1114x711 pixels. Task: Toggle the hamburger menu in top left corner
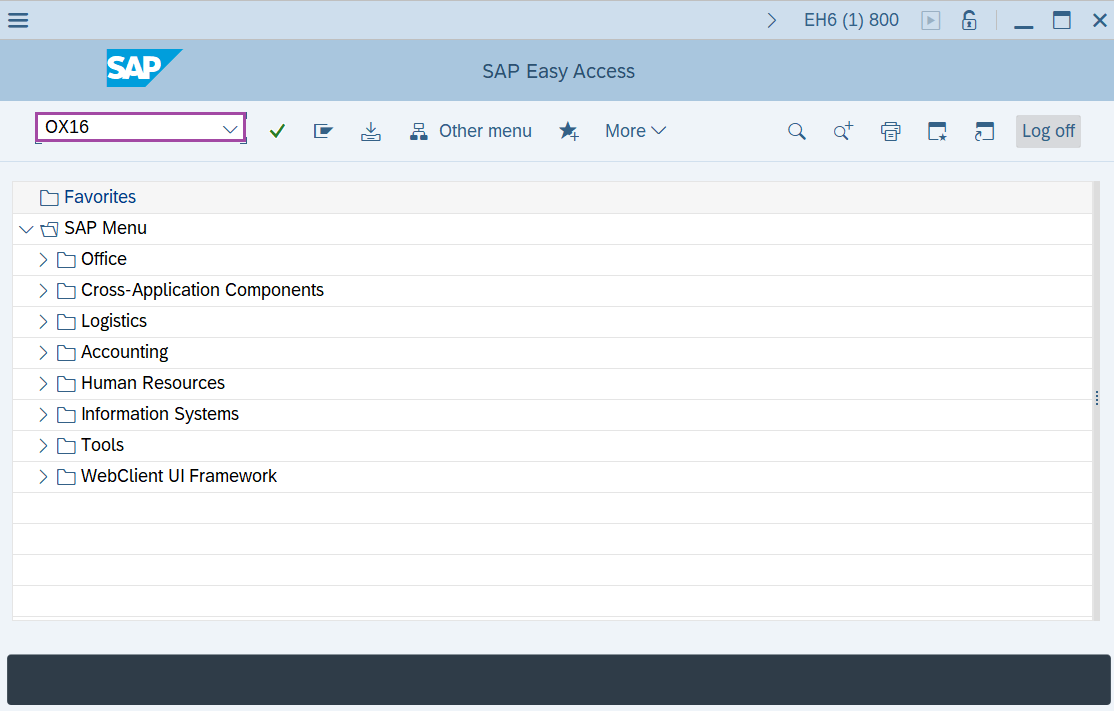[x=18, y=19]
